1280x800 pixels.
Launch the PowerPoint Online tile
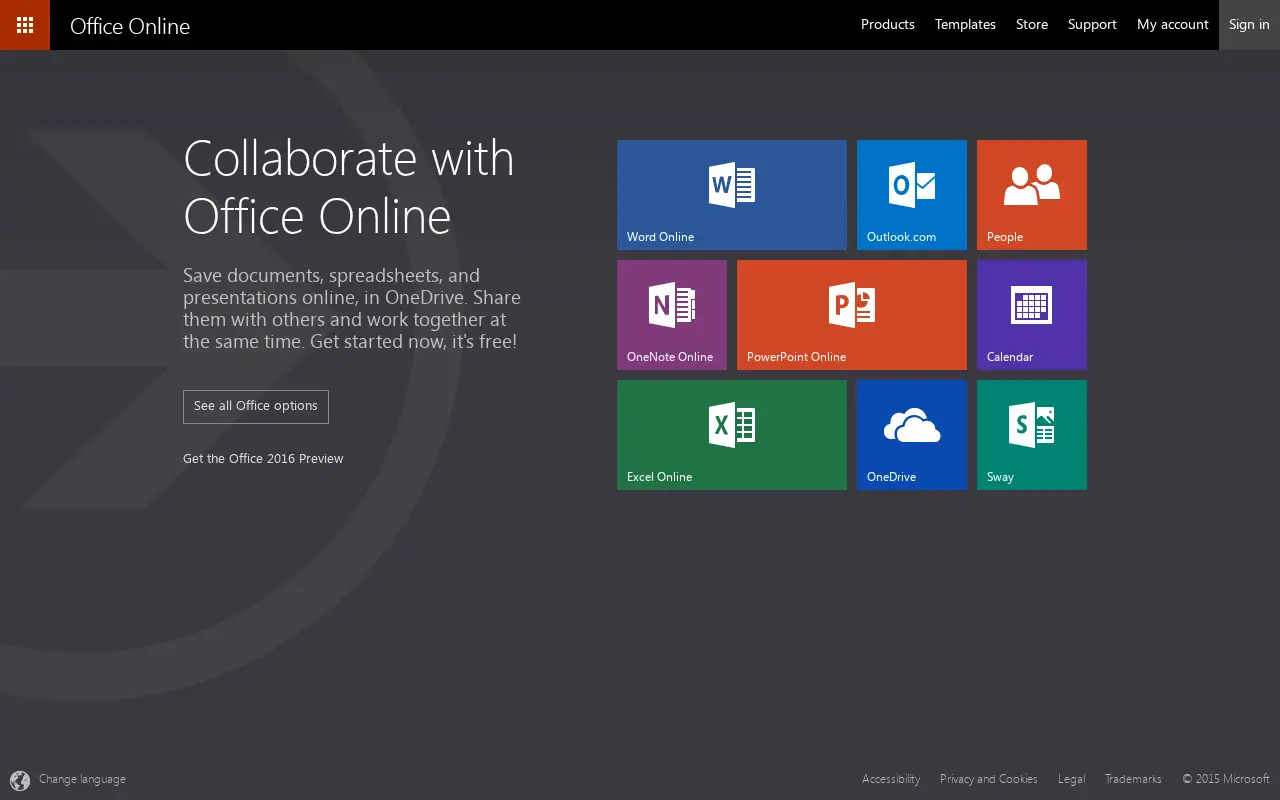pyautogui.click(x=852, y=315)
